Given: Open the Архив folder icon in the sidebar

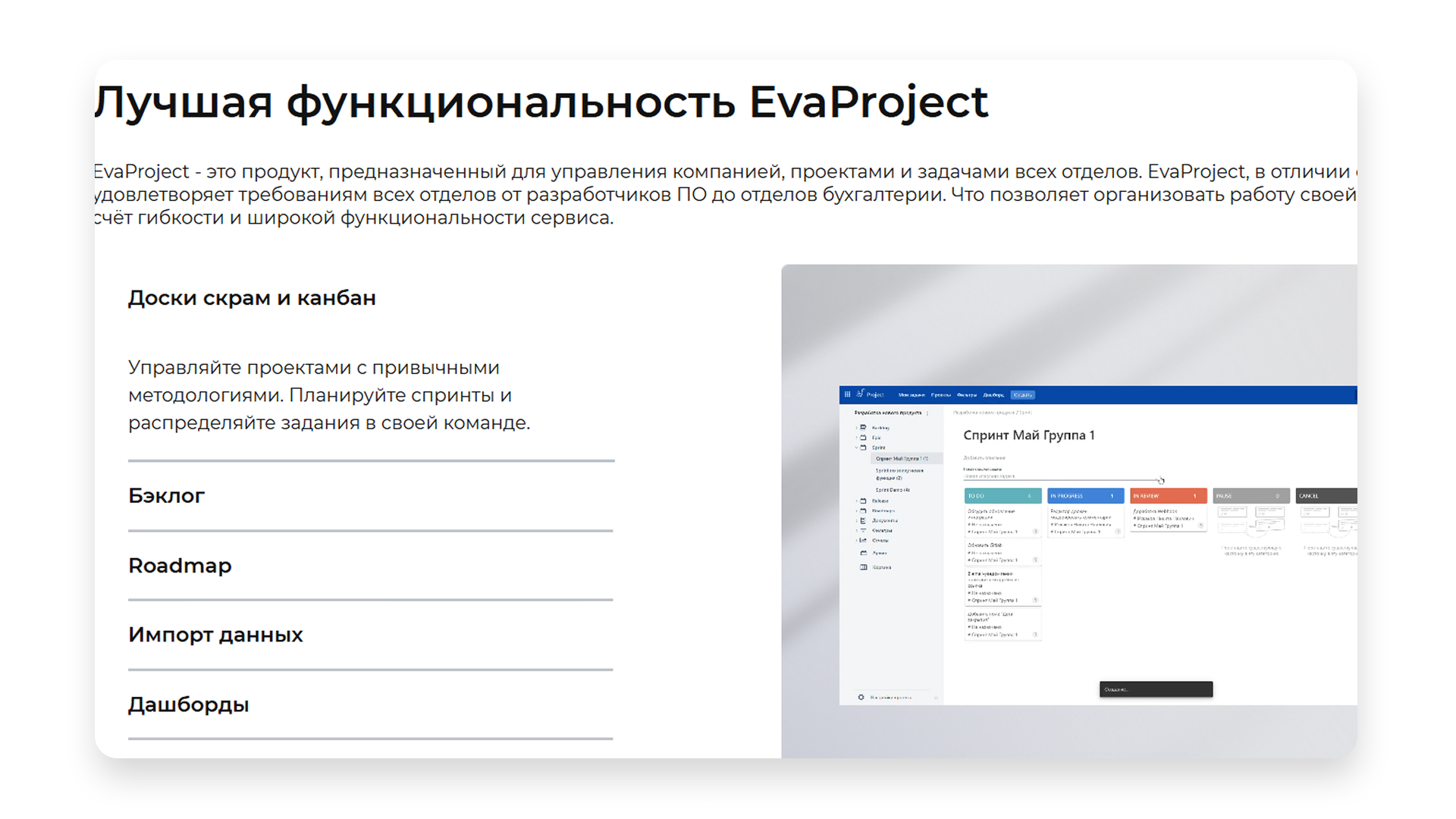Looking at the screenshot, I should pyautogui.click(x=862, y=553).
